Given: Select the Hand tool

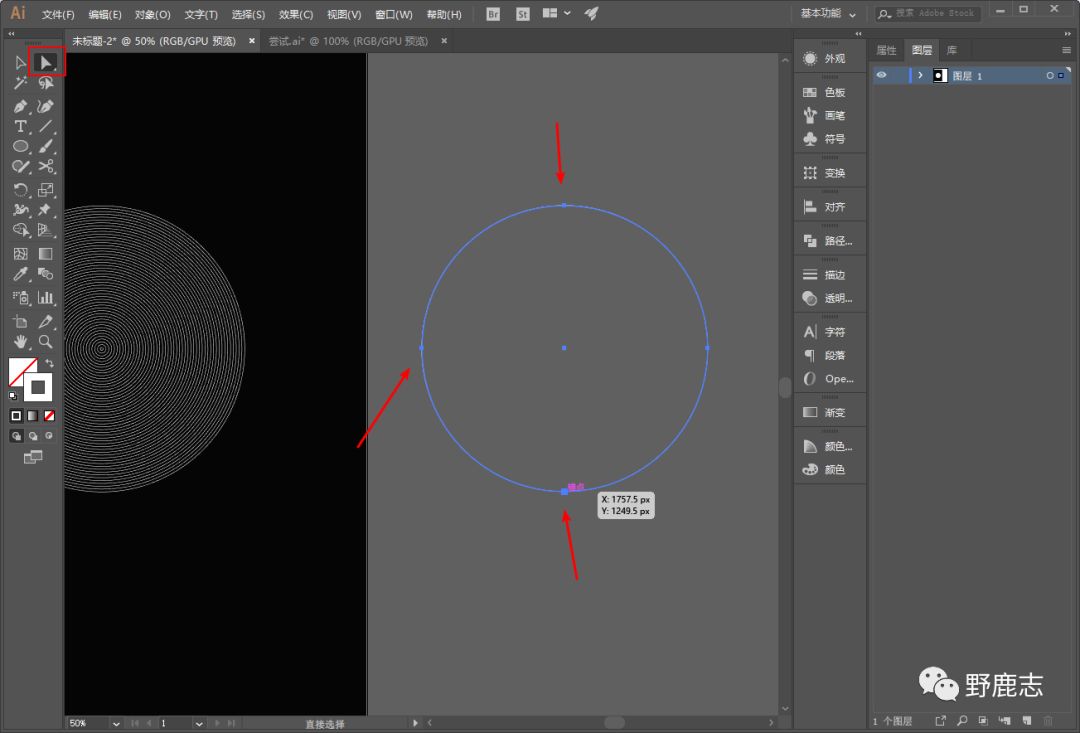Looking at the screenshot, I should [20, 342].
